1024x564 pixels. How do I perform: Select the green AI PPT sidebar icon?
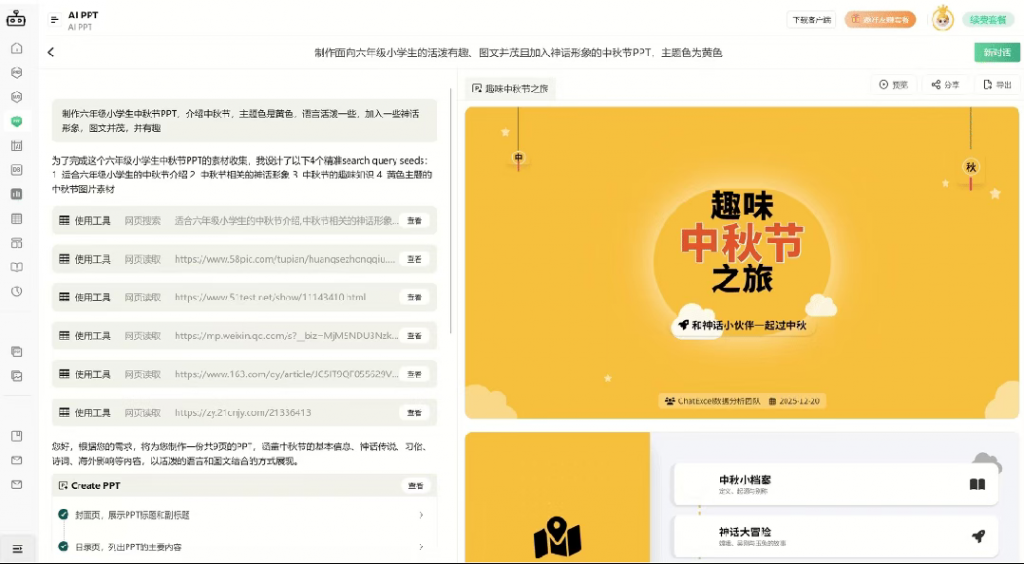pyautogui.click(x=17, y=121)
